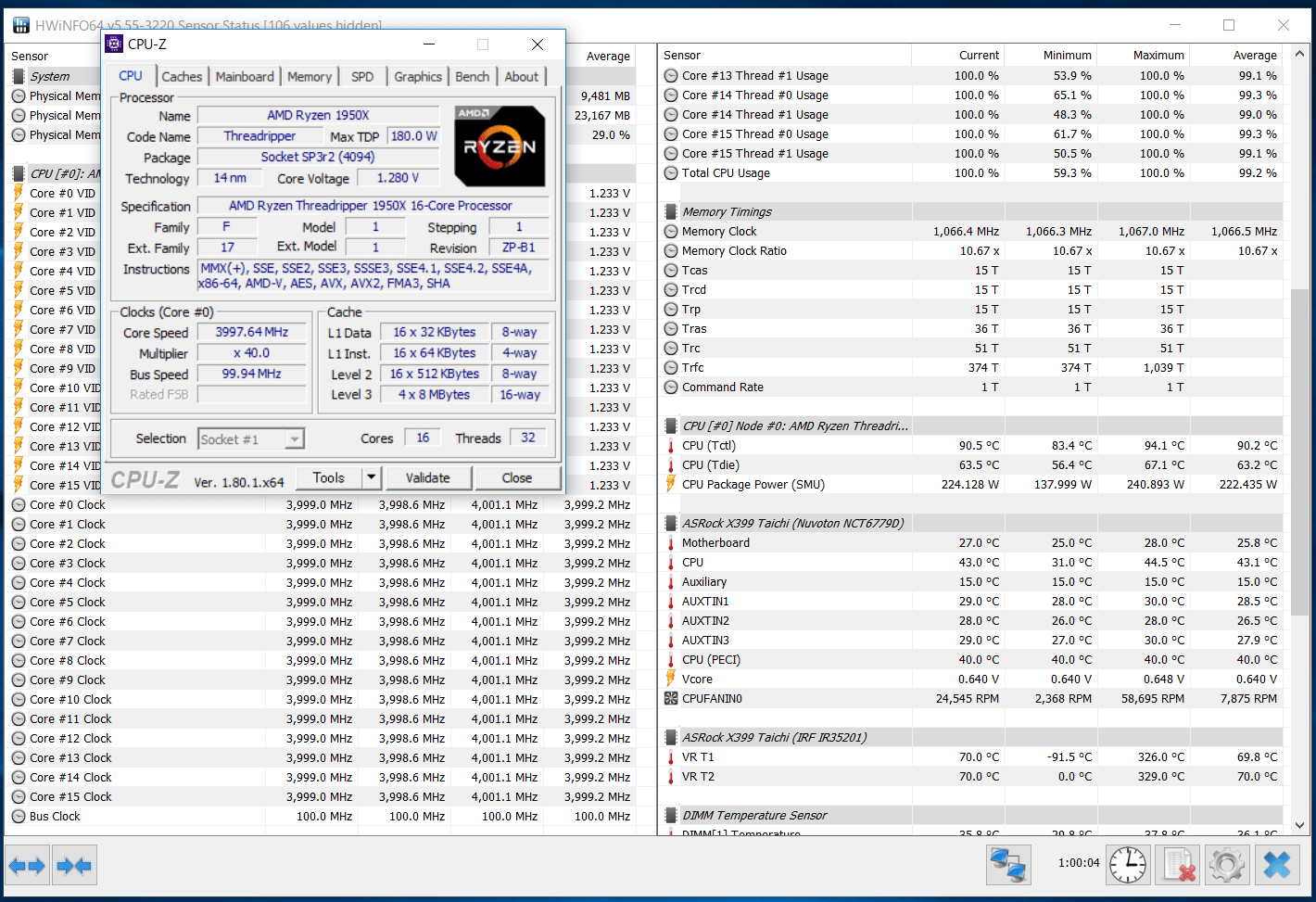Click the expand columns arrows button in HWiNFO
The image size is (1316, 902).
(27, 866)
